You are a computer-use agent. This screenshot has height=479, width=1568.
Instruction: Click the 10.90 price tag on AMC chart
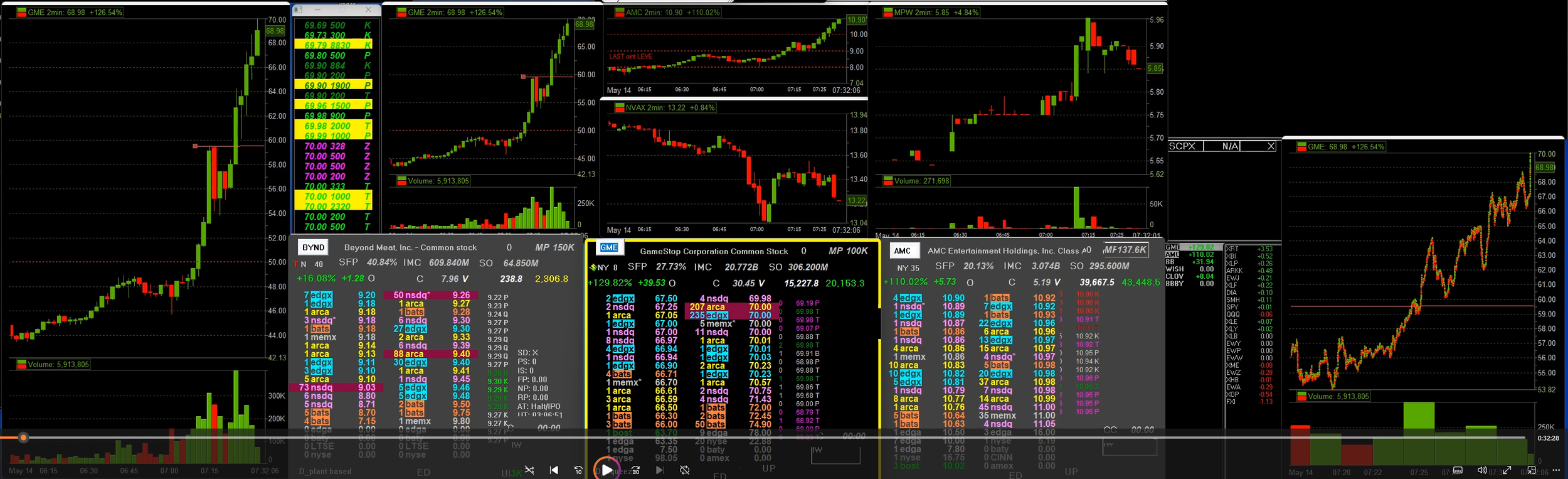pos(857,20)
